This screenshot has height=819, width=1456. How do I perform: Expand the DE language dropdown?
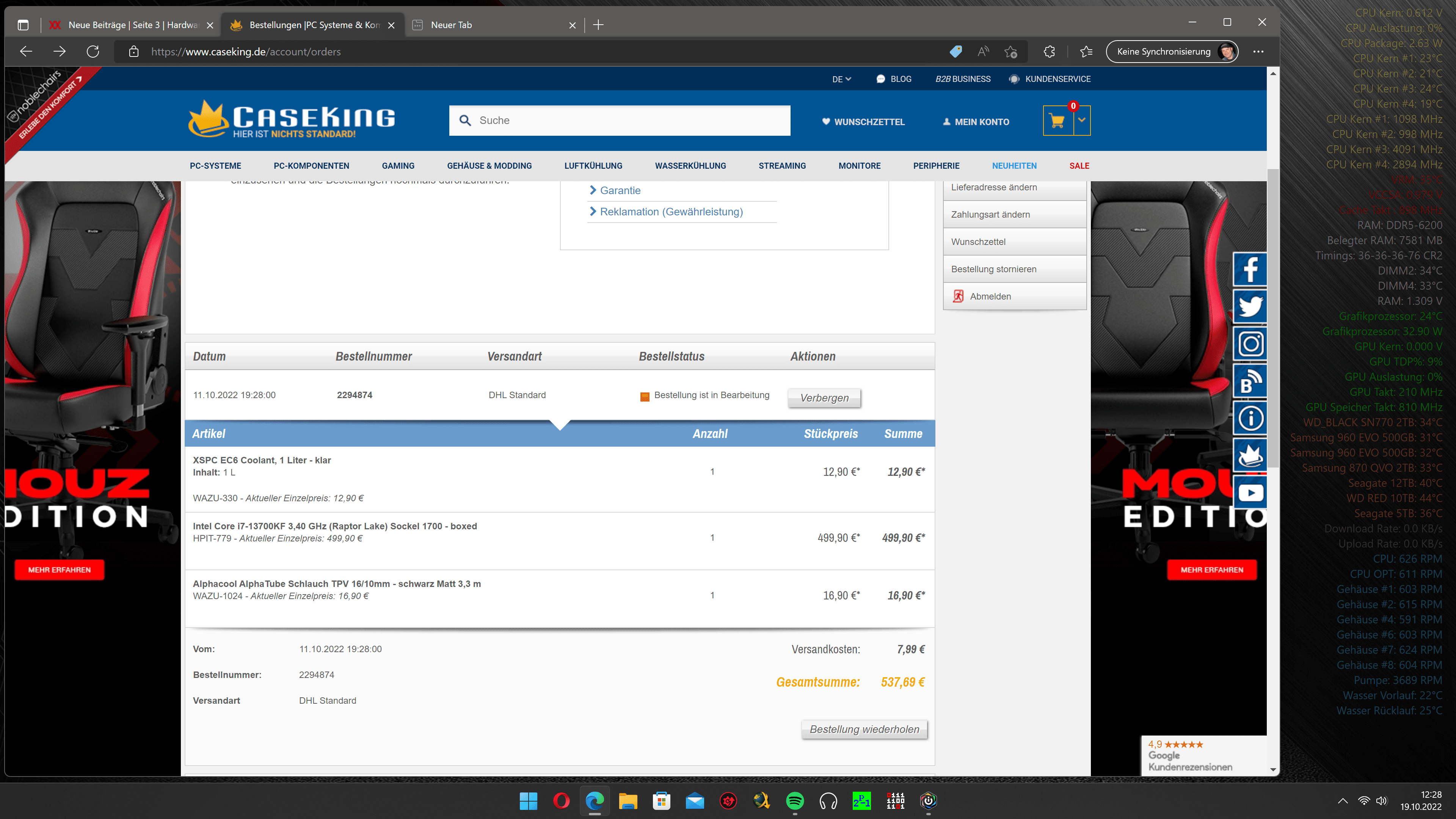pos(841,79)
